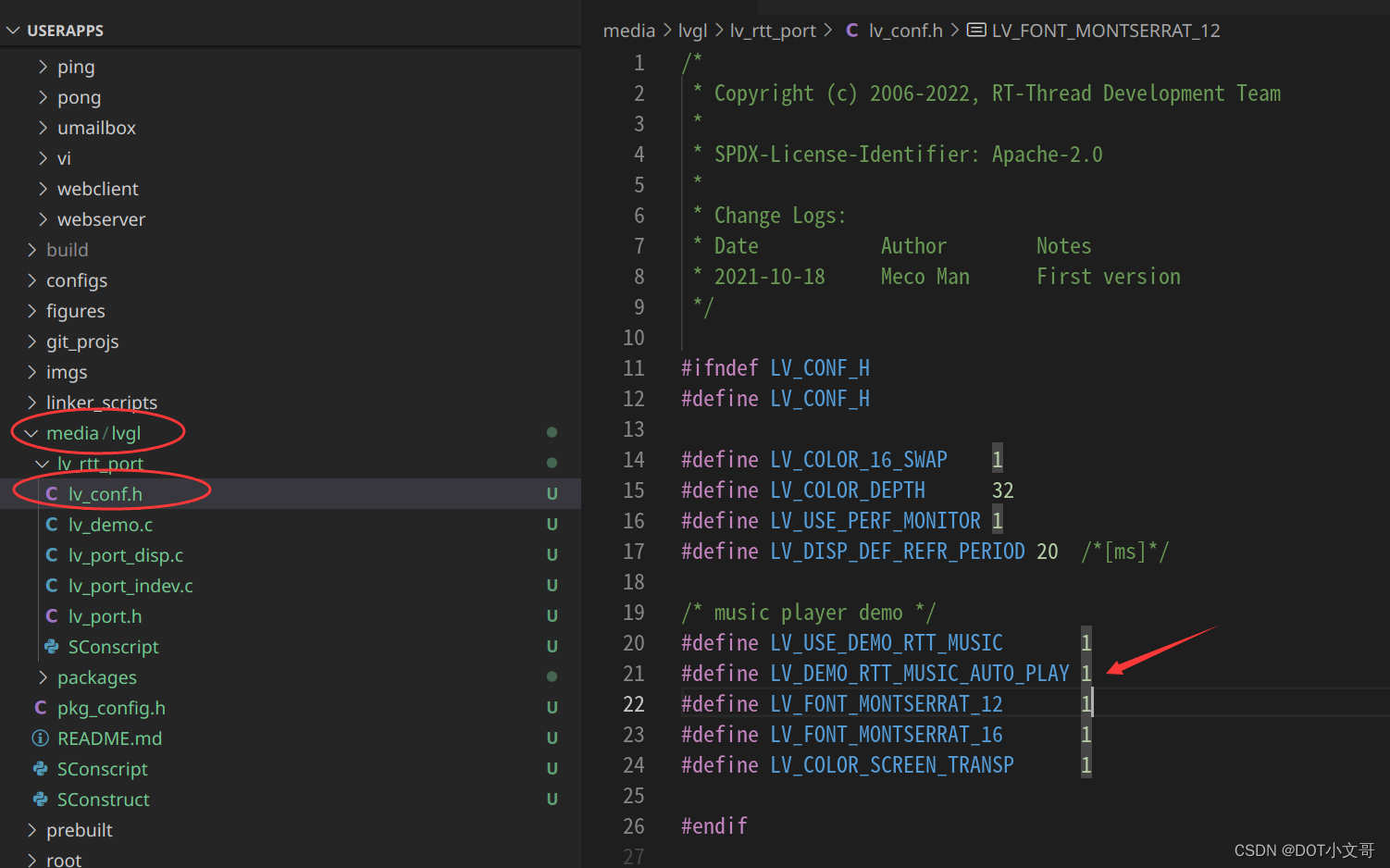The image size is (1390, 868).
Task: Click the LV_FONT_MONTSERRAT_16 macro name
Action: (x=887, y=735)
